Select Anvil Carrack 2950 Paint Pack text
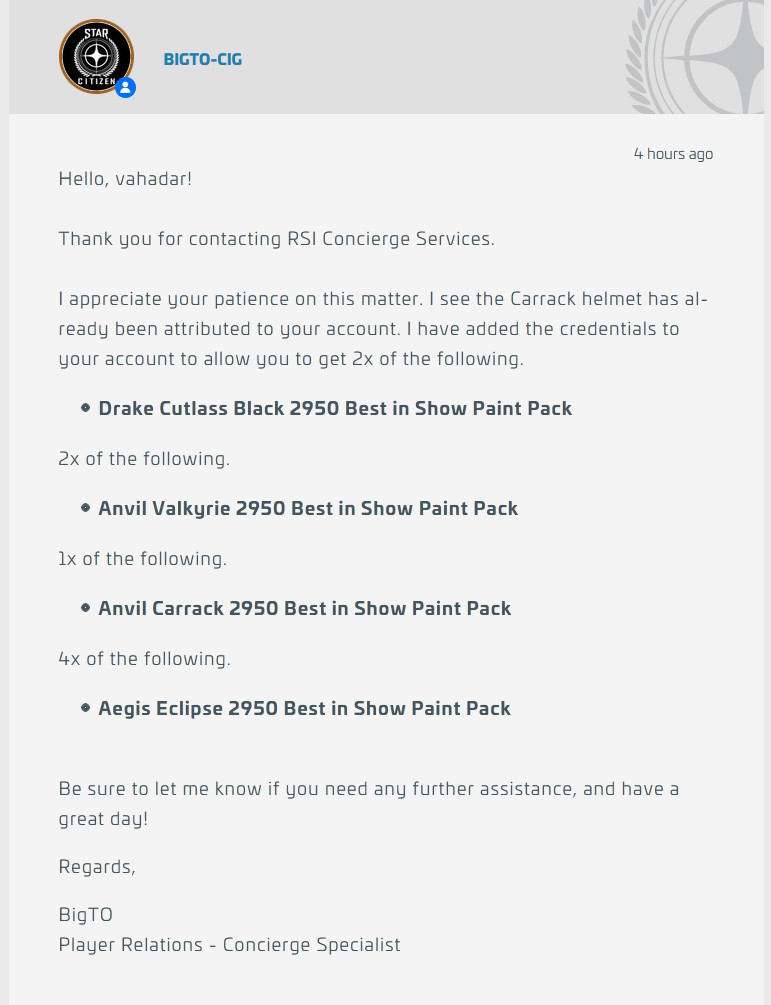The height and width of the screenshot is (1005, 771). tap(304, 608)
